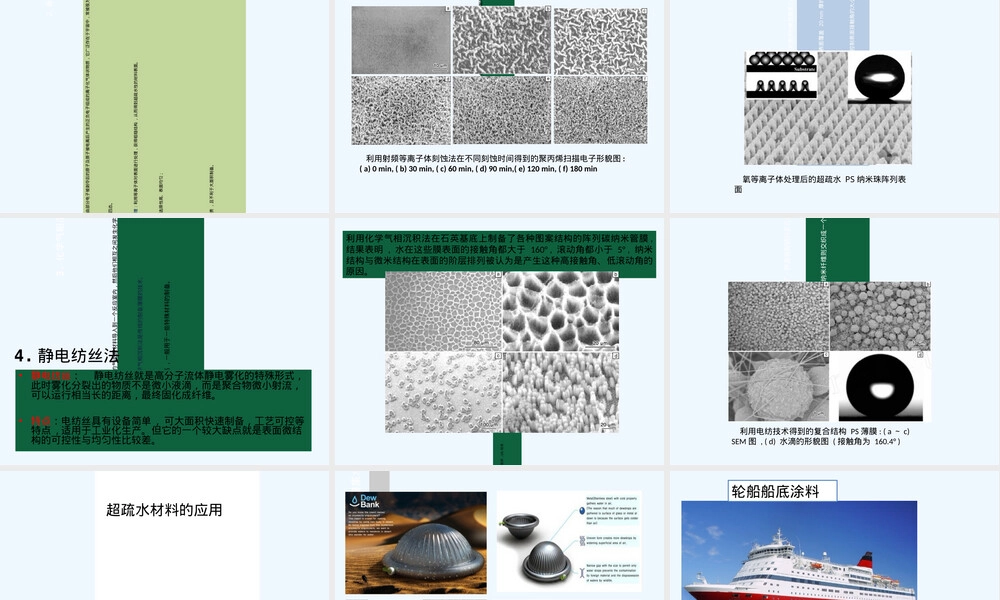Select the slide showing six plasma-etched SEM images

[x=499, y=106]
